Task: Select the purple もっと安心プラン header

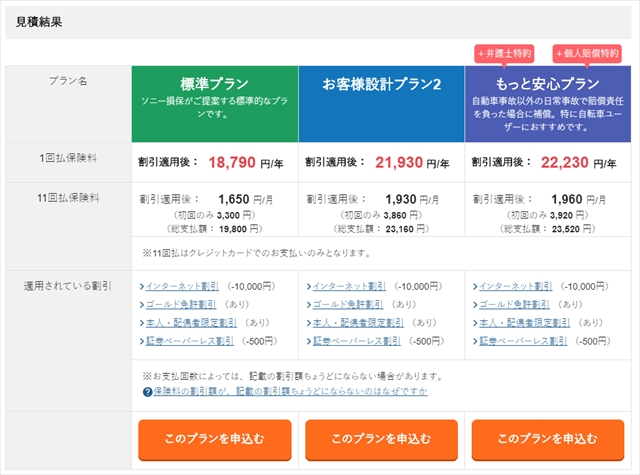Action: pyautogui.click(x=548, y=103)
